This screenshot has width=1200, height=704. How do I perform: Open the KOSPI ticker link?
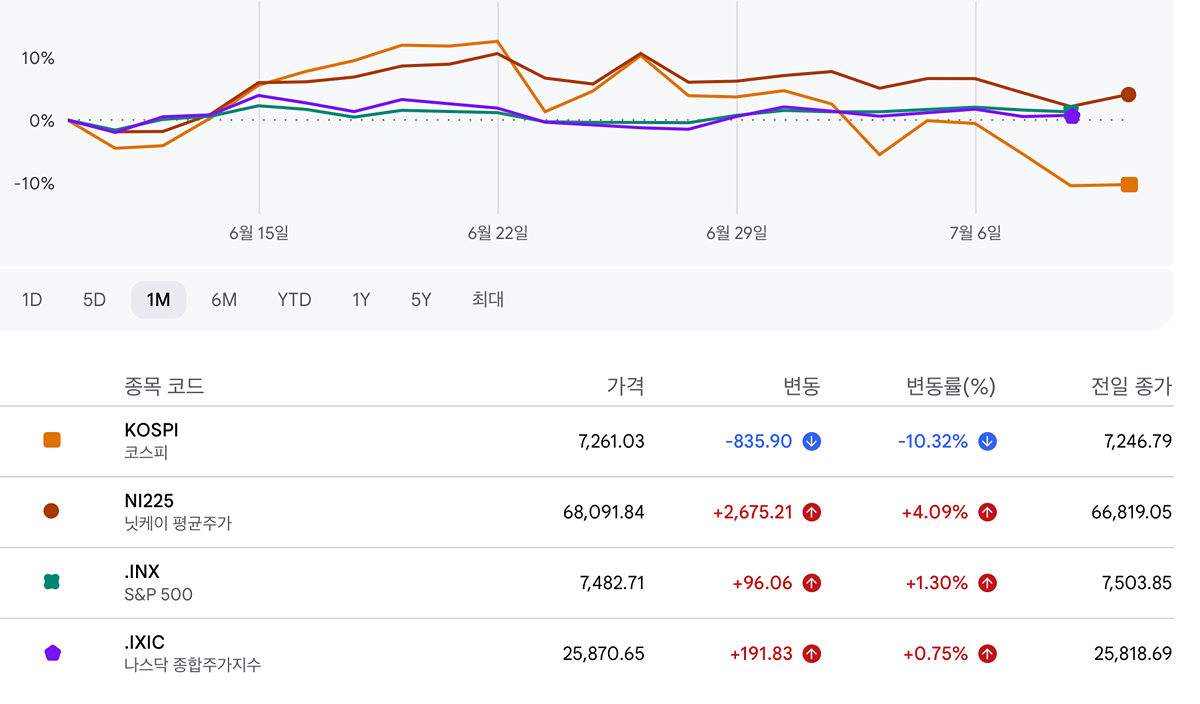click(x=151, y=430)
